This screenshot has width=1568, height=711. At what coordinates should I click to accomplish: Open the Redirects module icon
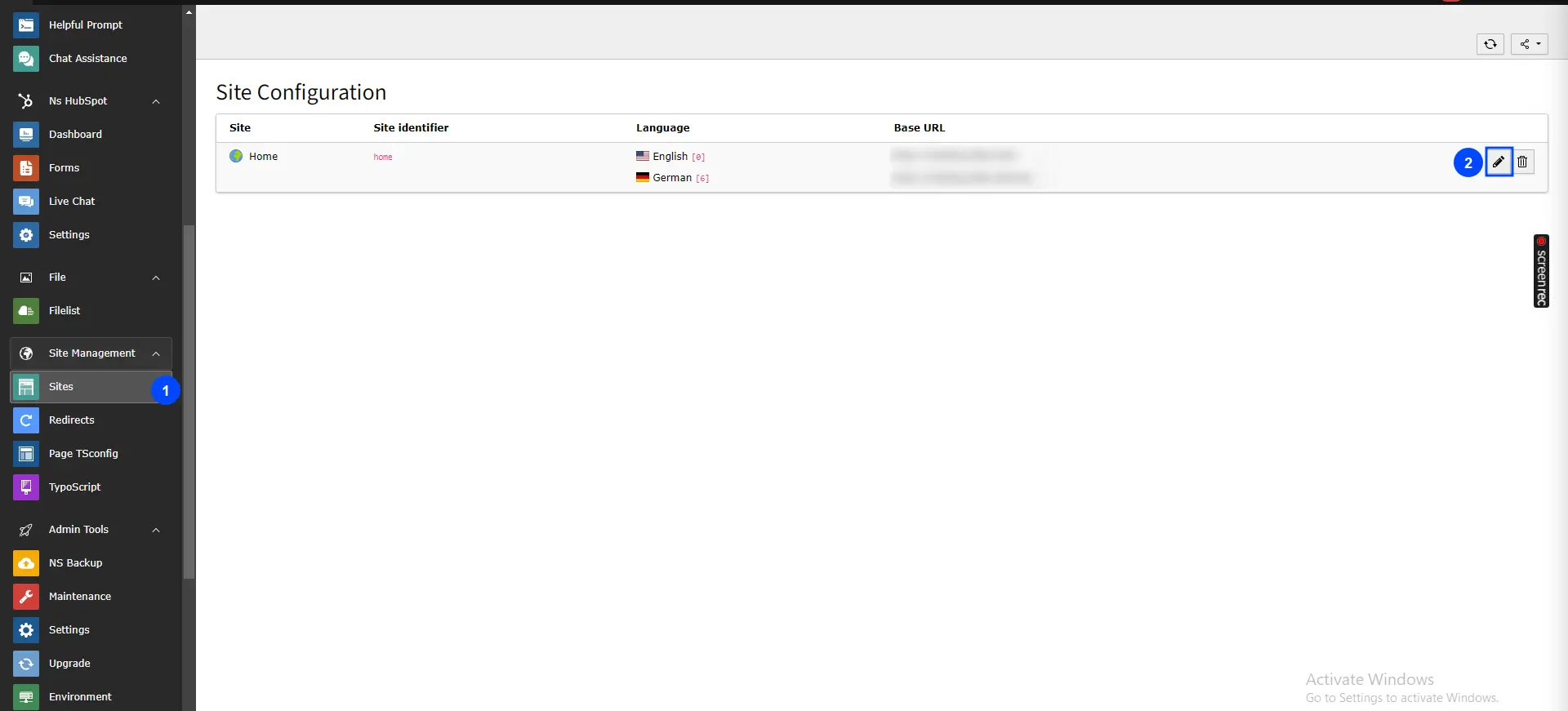[26, 420]
